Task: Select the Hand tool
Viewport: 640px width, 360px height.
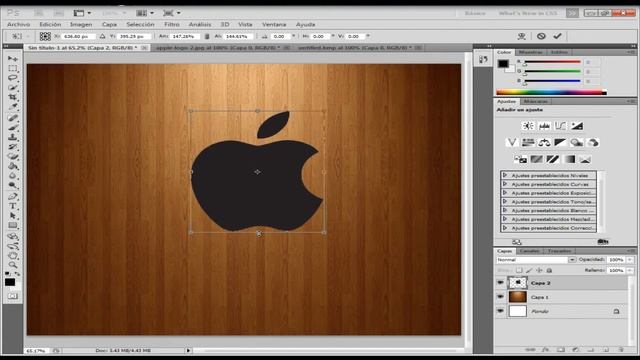Action: tap(13, 256)
